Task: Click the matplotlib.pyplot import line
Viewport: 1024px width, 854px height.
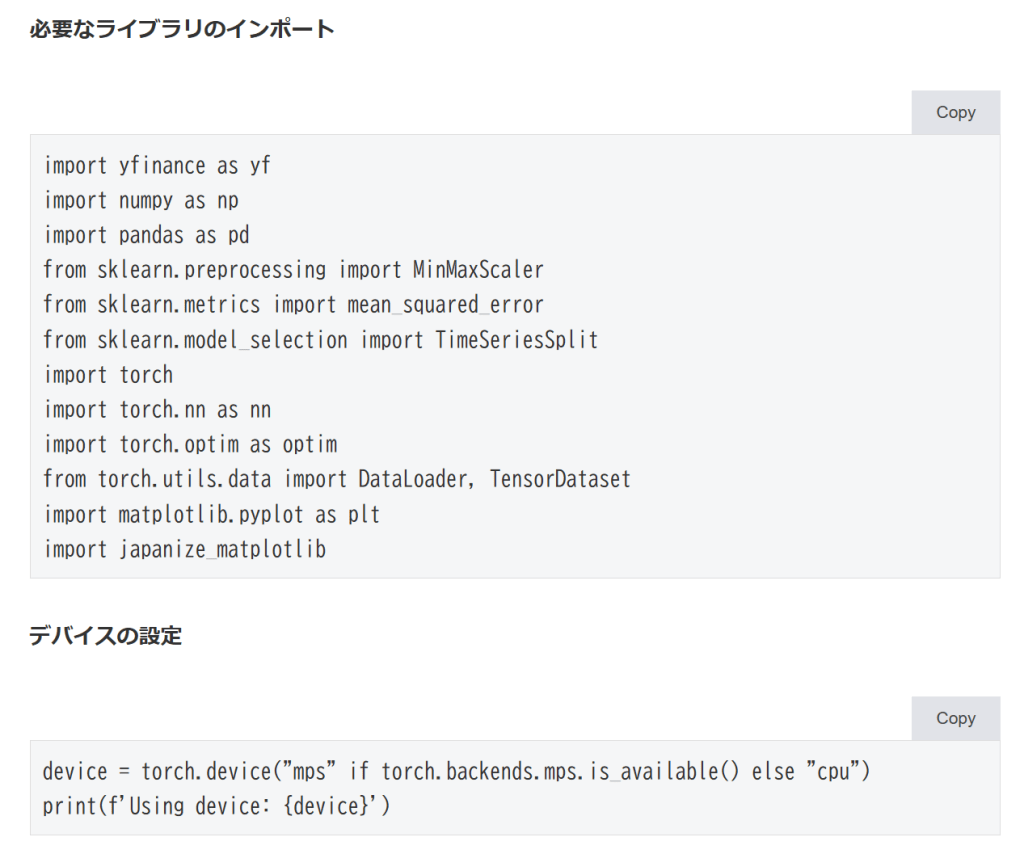Action: [211, 514]
